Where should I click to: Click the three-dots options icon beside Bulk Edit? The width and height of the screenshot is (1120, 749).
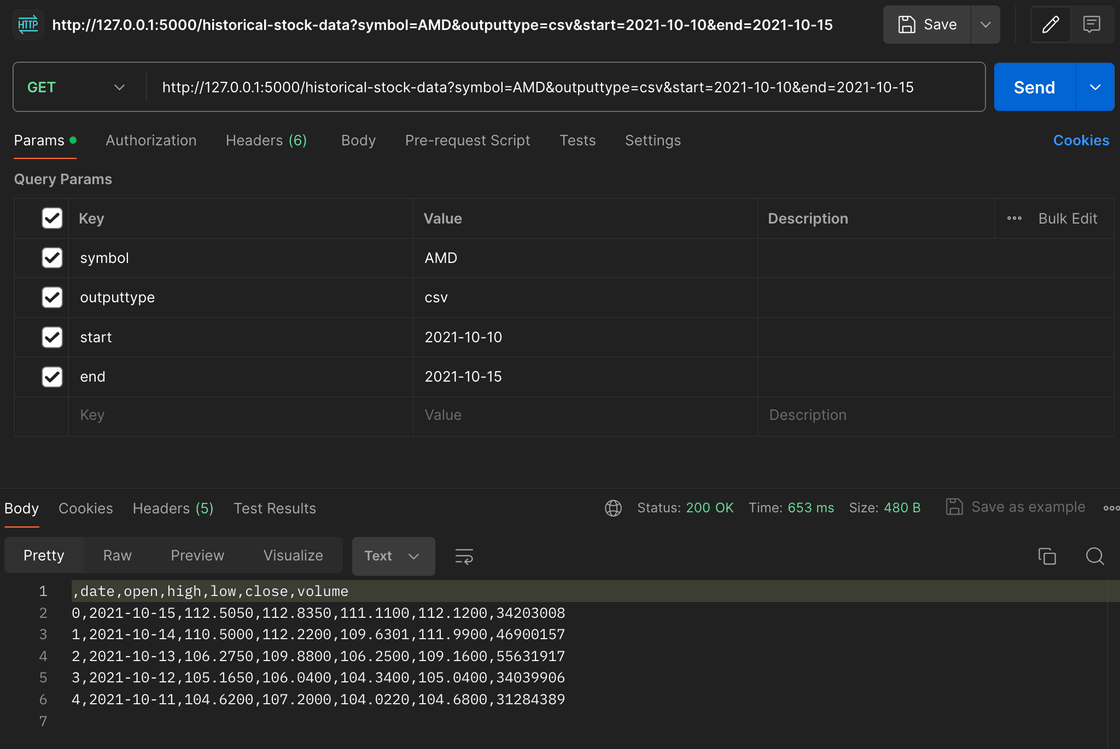[x=1014, y=218]
